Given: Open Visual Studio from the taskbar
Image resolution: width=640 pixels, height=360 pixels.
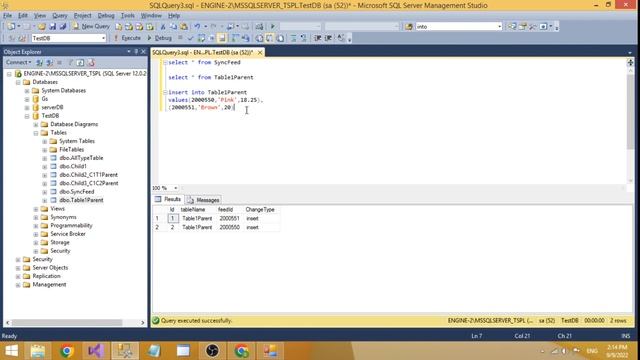Looking at the screenshot, I should click(x=95, y=351).
